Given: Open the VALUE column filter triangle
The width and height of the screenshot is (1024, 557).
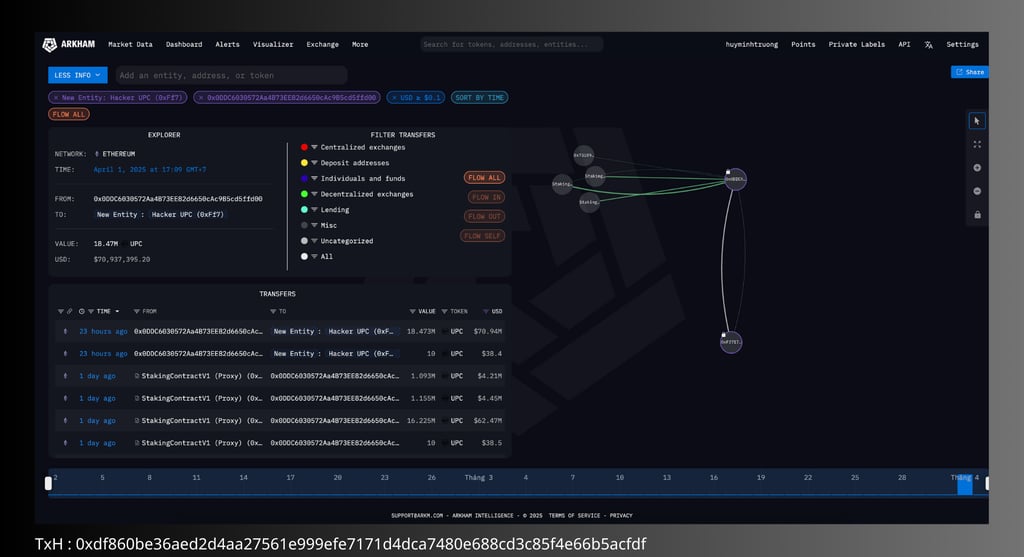Looking at the screenshot, I should click(413, 311).
